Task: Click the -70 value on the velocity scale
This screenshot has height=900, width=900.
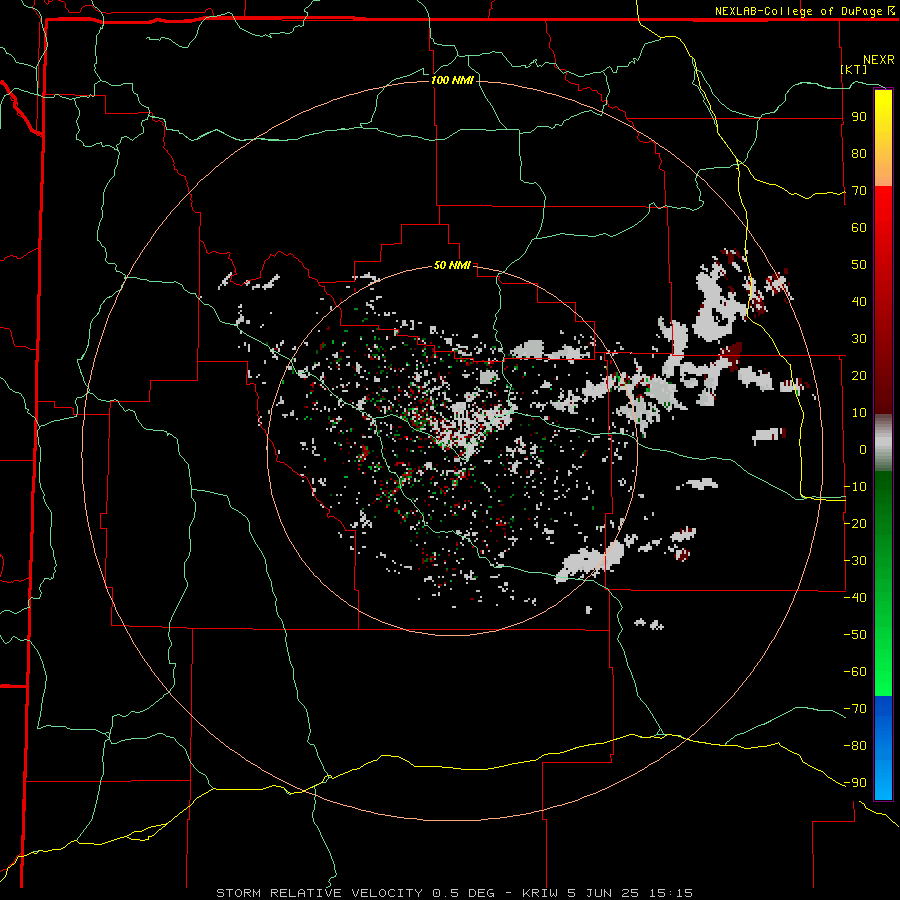Action: 855,708
